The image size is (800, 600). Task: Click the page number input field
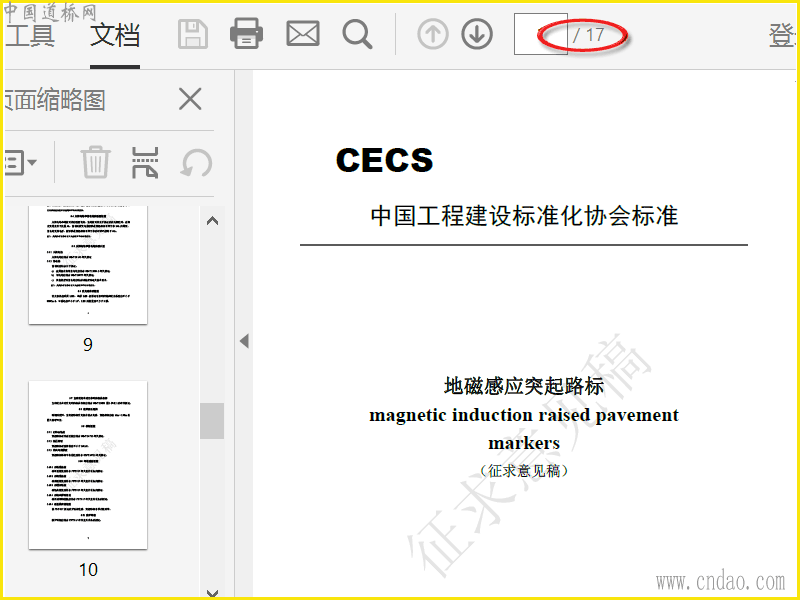click(x=541, y=34)
